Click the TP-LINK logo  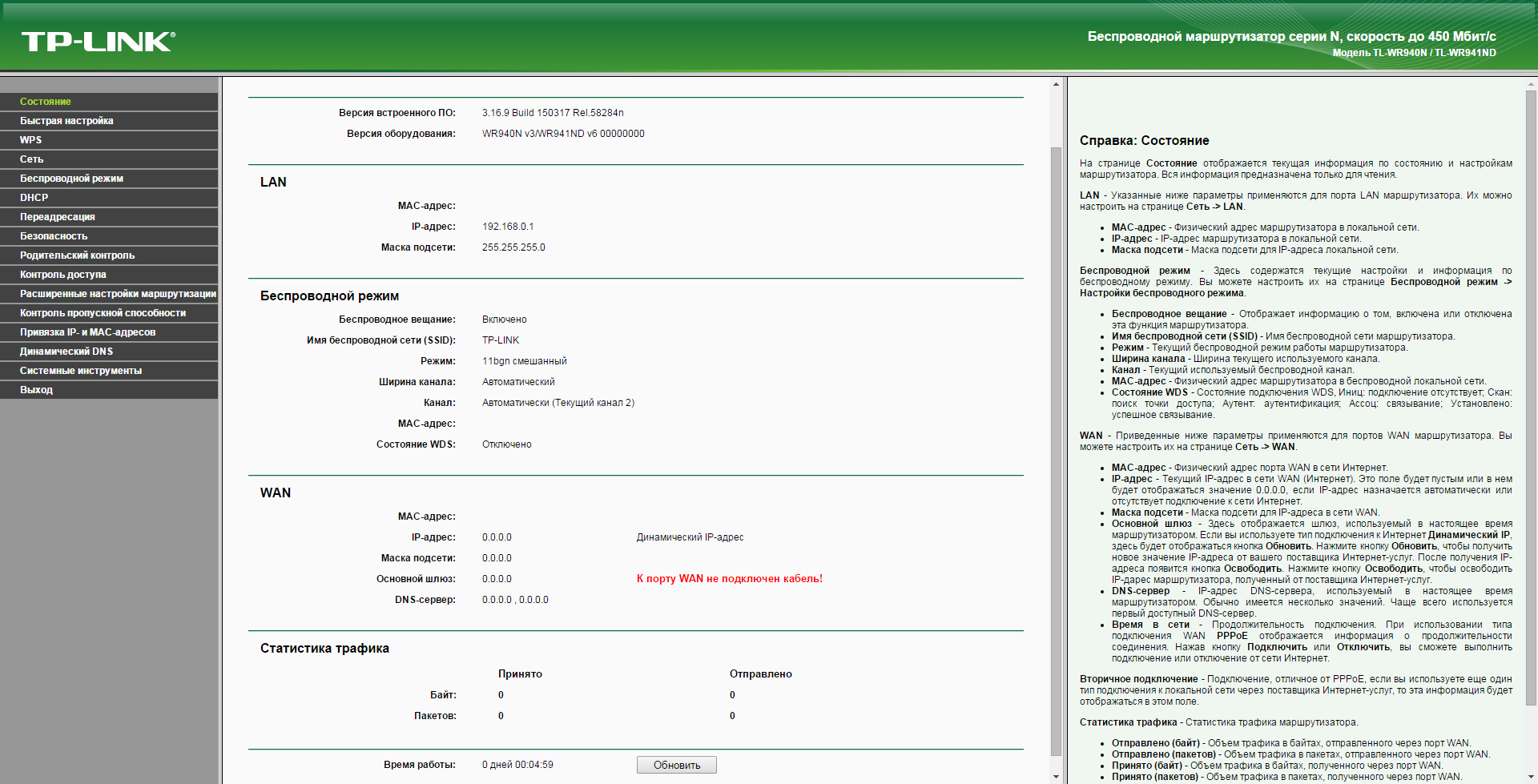[98, 42]
